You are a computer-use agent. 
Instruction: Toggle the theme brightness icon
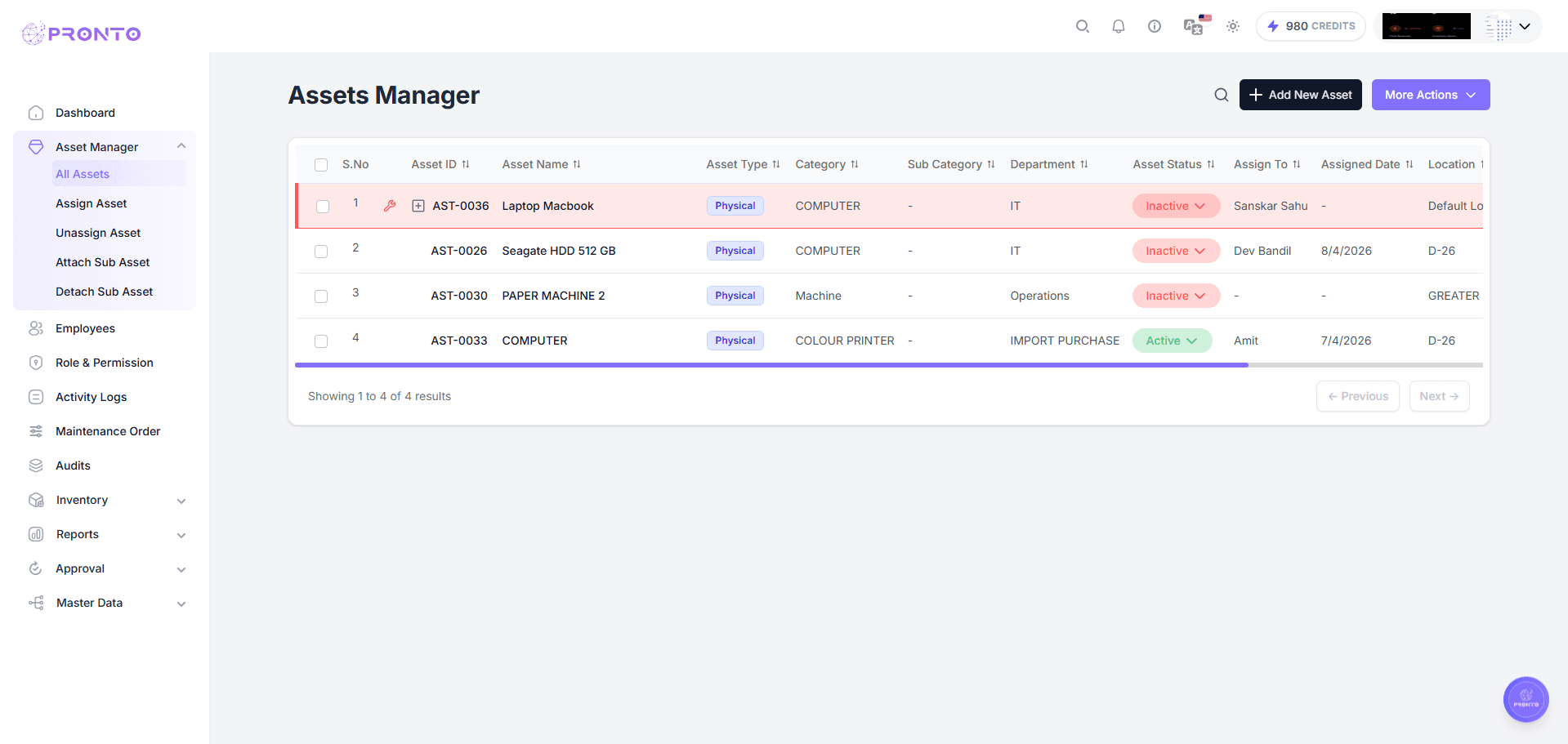pyautogui.click(x=1232, y=26)
